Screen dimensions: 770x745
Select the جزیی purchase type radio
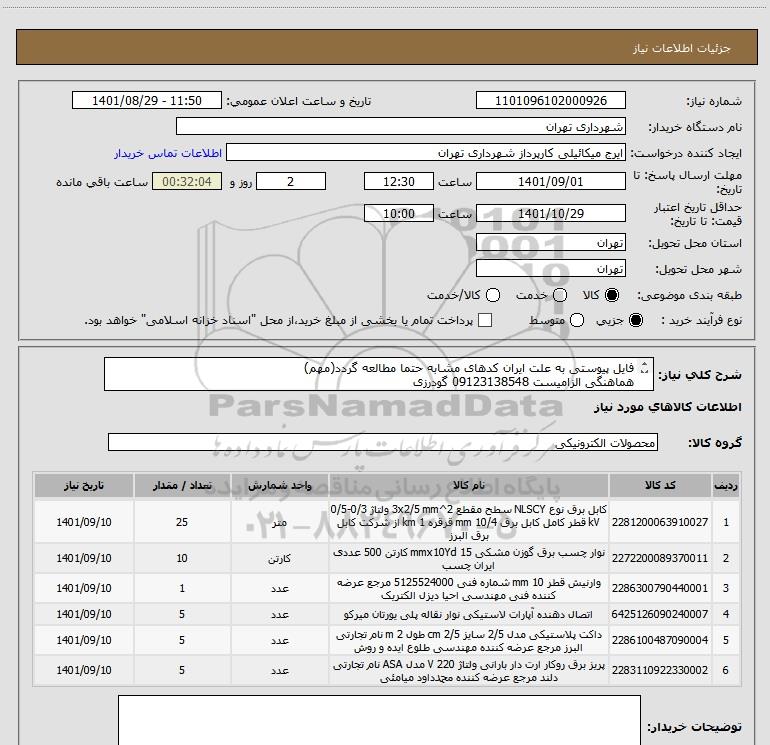(x=635, y=320)
